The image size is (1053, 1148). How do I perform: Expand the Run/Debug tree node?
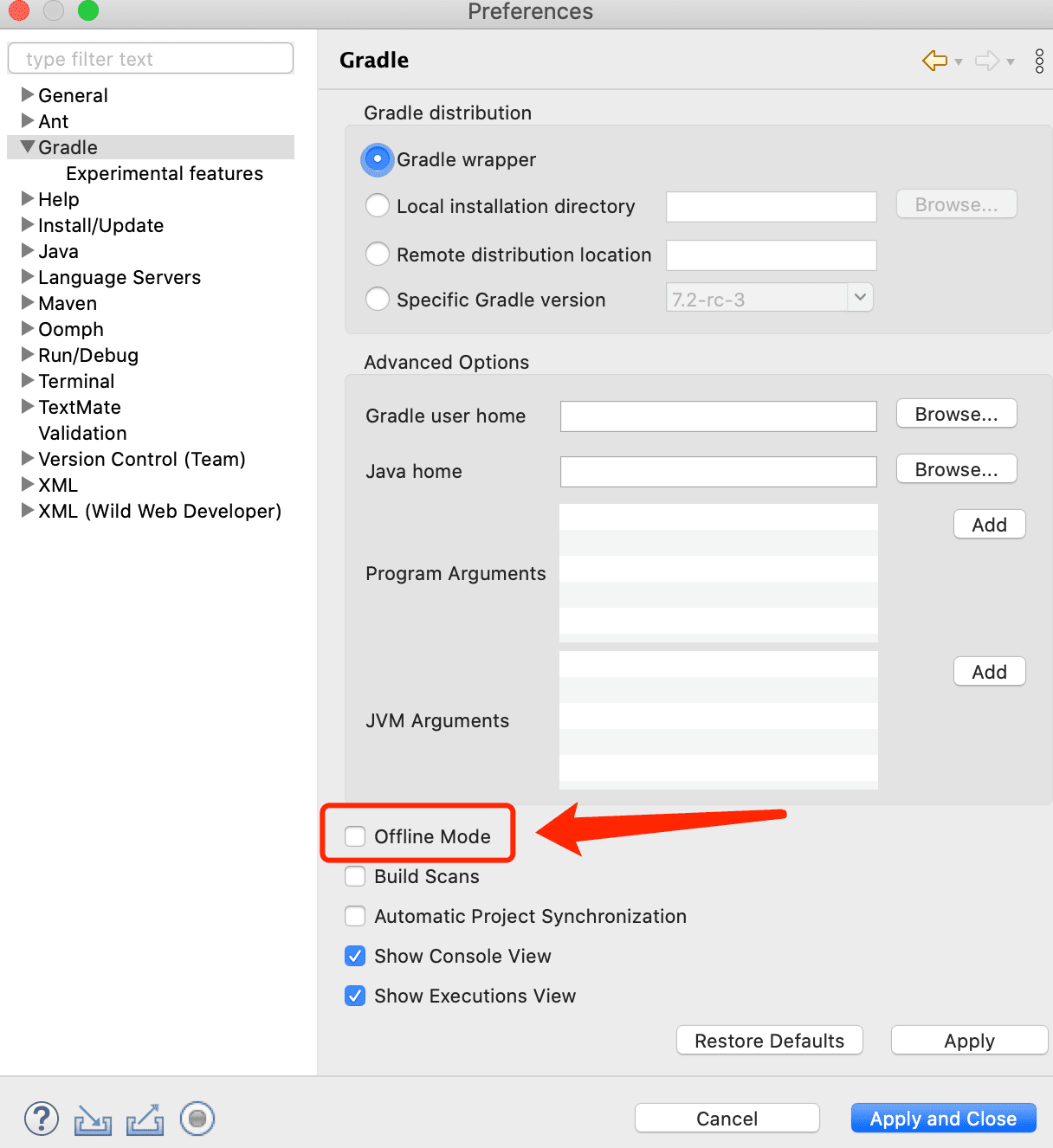click(x=28, y=354)
